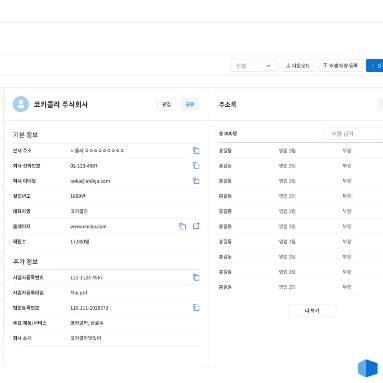Copy the 회사 전화번호 02-123-4567

196,166
